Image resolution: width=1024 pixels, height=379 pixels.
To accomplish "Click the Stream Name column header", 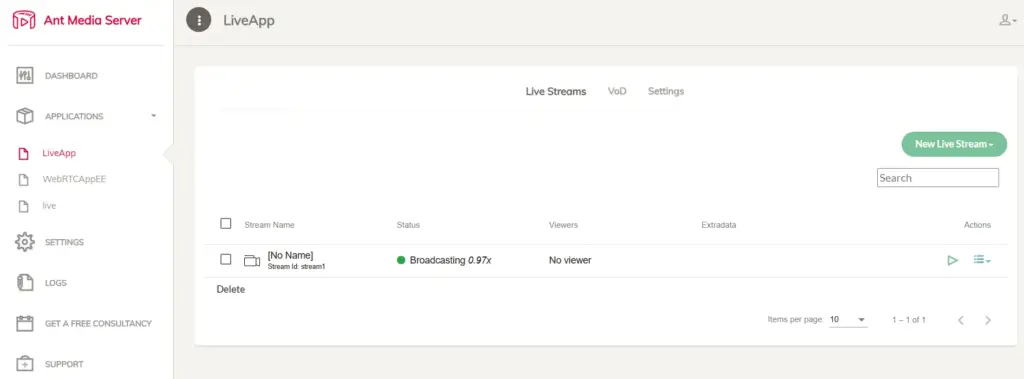I will click(x=269, y=225).
